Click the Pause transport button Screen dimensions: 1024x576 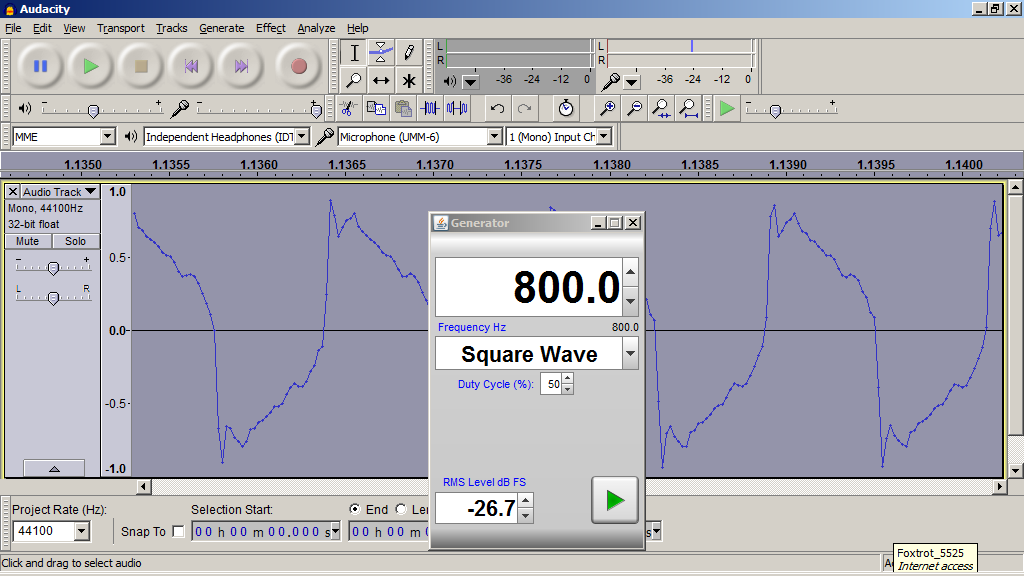click(x=40, y=66)
